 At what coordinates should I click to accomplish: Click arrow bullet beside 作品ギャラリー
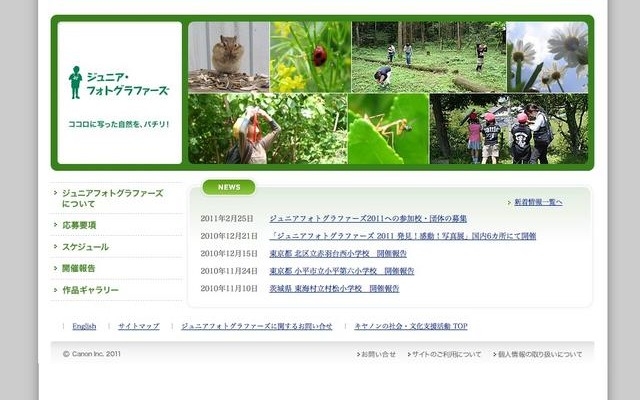click(56, 290)
